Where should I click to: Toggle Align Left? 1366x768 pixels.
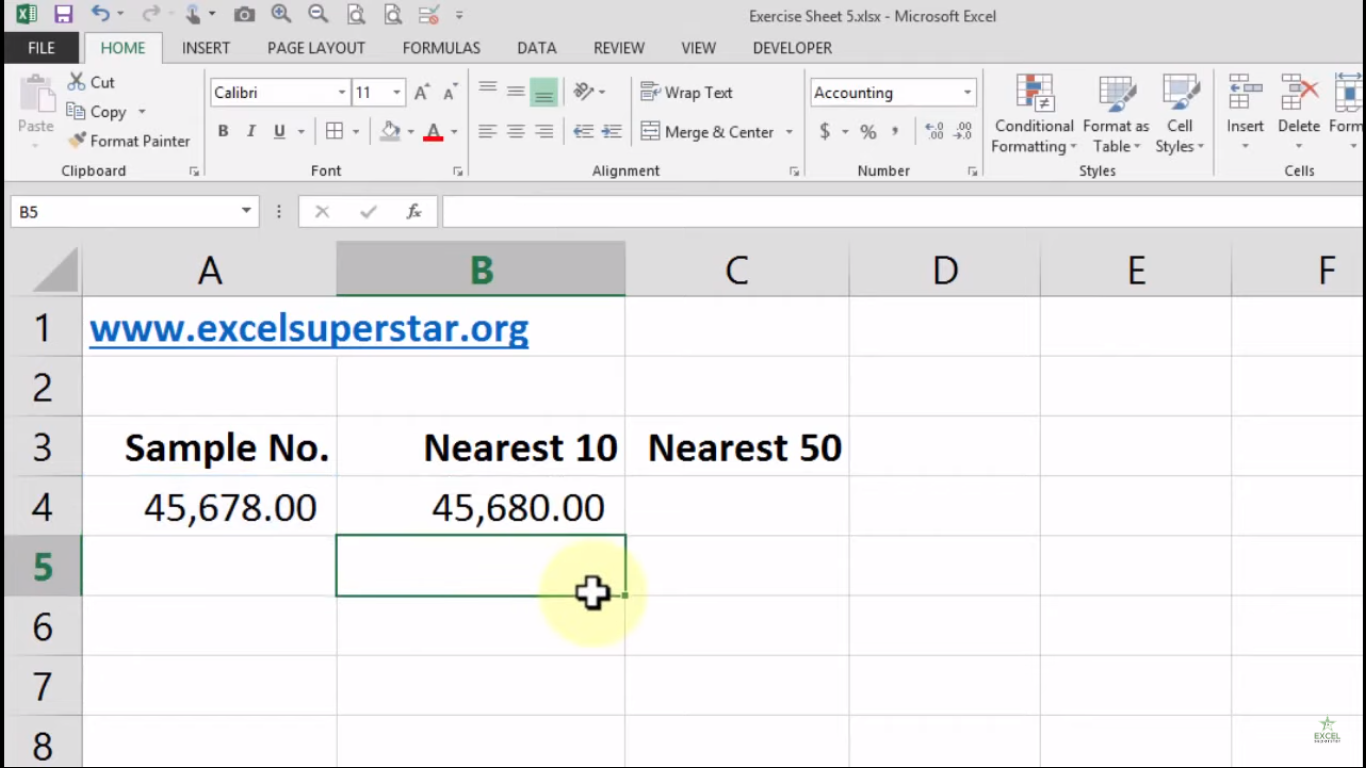[487, 131]
